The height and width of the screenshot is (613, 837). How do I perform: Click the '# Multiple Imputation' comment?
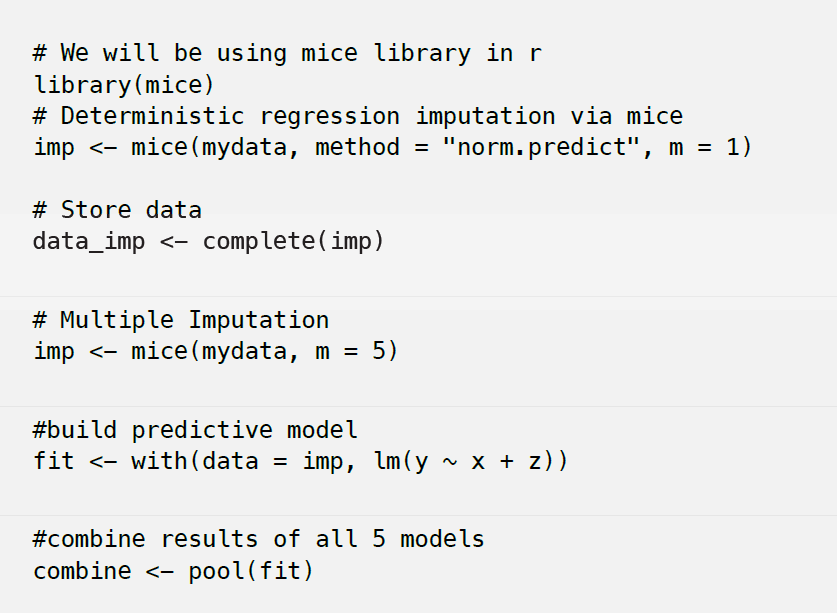[x=181, y=320]
